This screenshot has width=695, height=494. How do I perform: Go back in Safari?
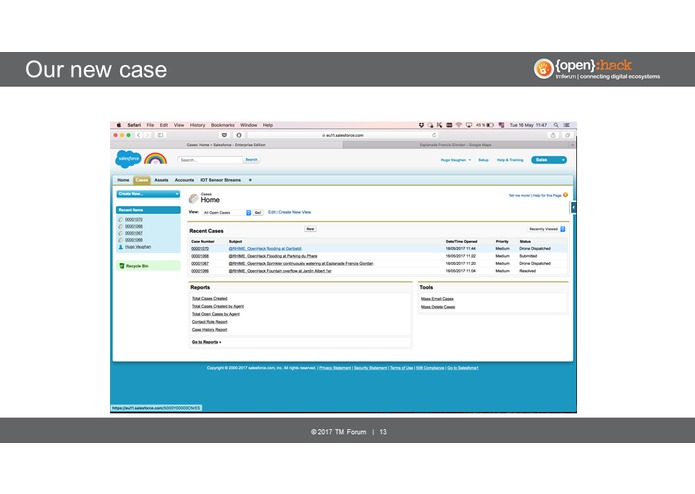(139, 135)
